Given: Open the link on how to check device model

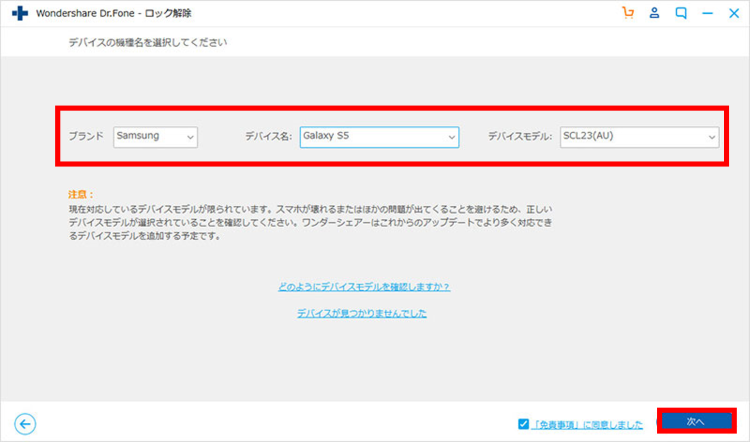Looking at the screenshot, I should (364, 287).
